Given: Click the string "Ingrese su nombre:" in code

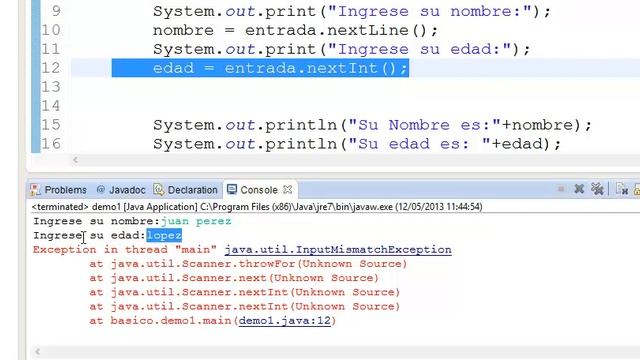Looking at the screenshot, I should pyautogui.click(x=430, y=11).
